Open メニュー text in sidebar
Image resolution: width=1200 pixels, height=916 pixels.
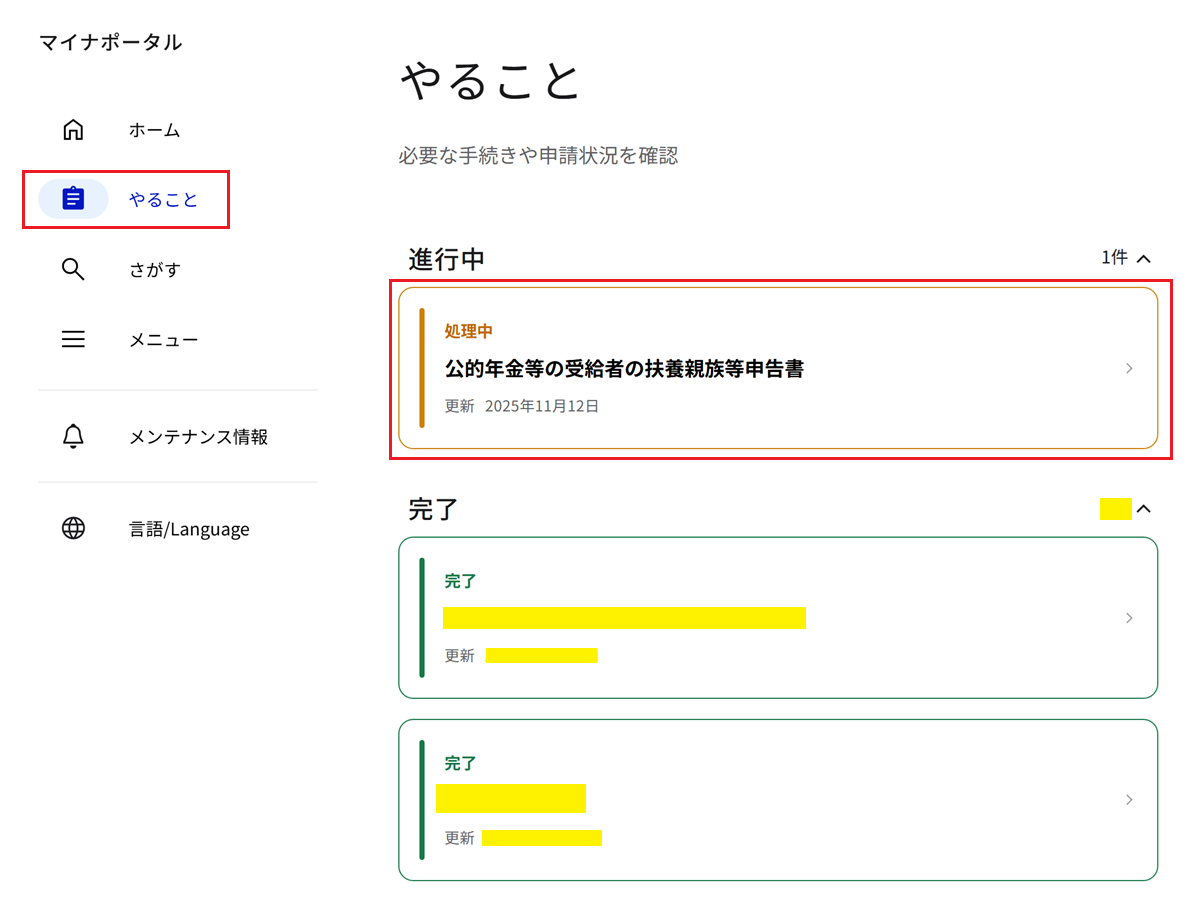163,339
